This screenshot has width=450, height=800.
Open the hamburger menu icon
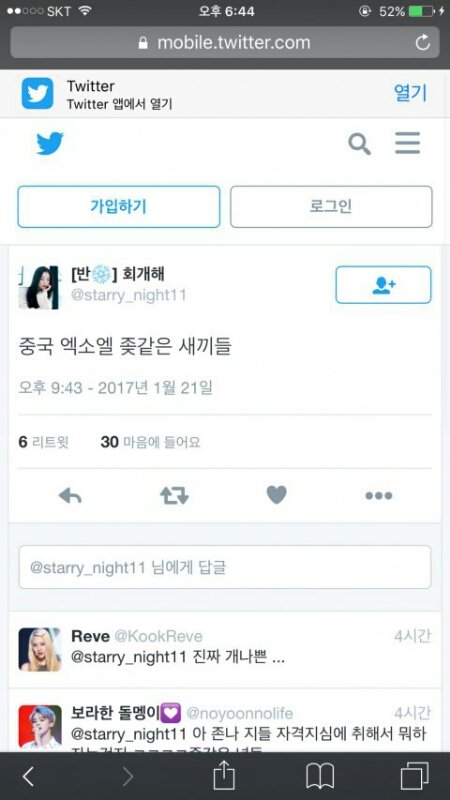[408, 143]
